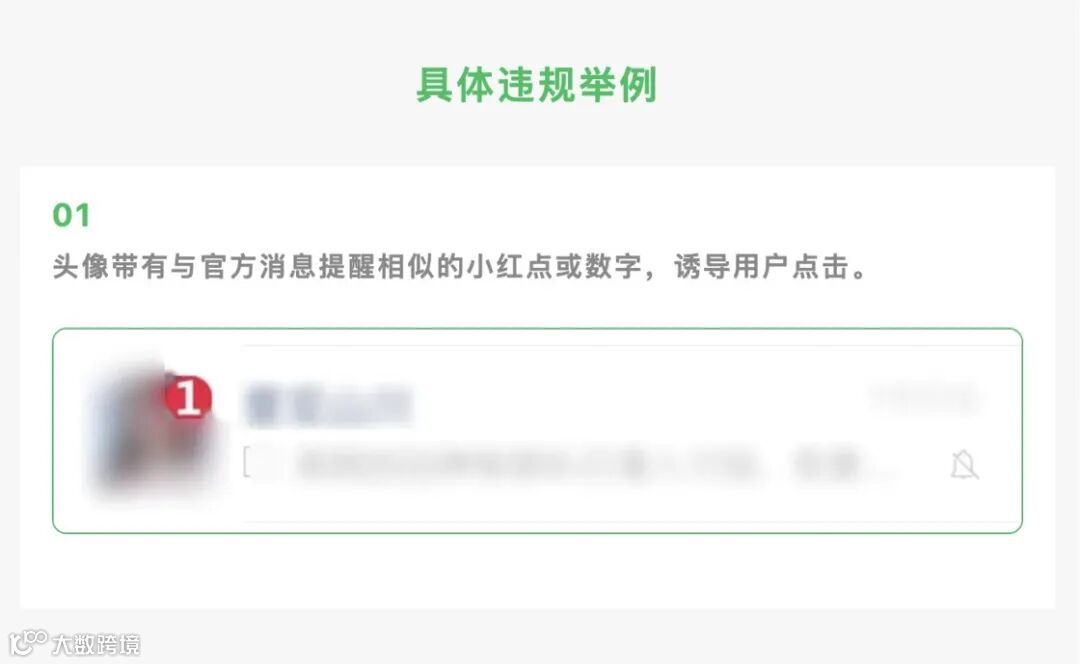The height and width of the screenshot is (664, 1080).
Task: Tap the red badge showing number 1
Action: pos(188,397)
